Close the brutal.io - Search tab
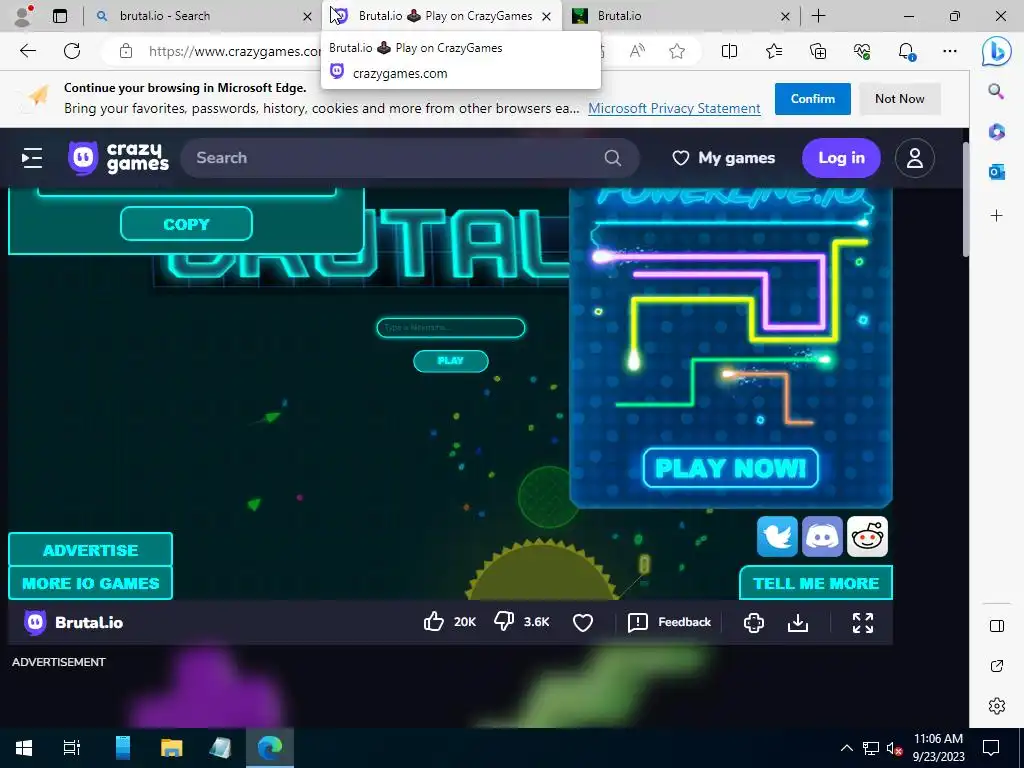The height and width of the screenshot is (768, 1024). [x=307, y=16]
